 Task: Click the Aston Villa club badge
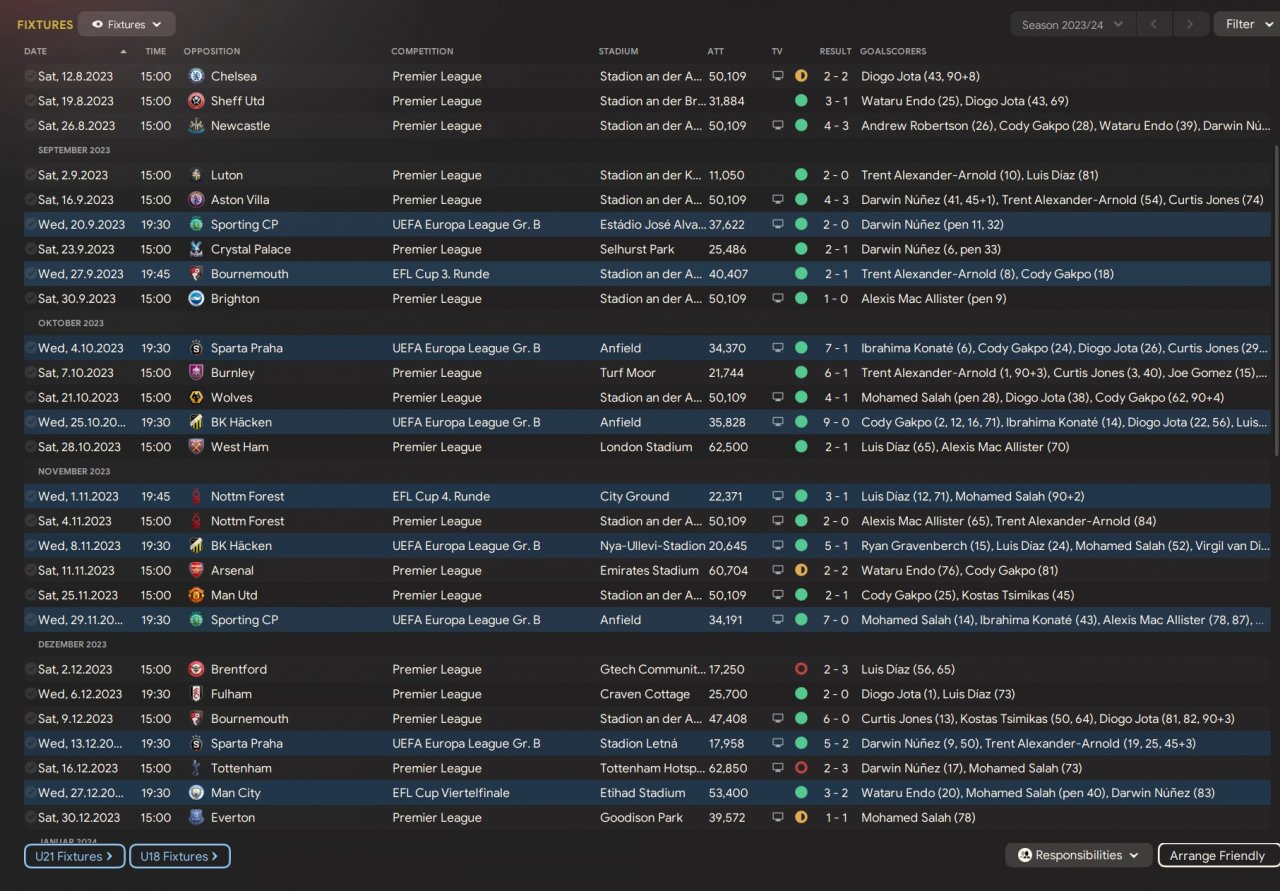[x=196, y=200]
